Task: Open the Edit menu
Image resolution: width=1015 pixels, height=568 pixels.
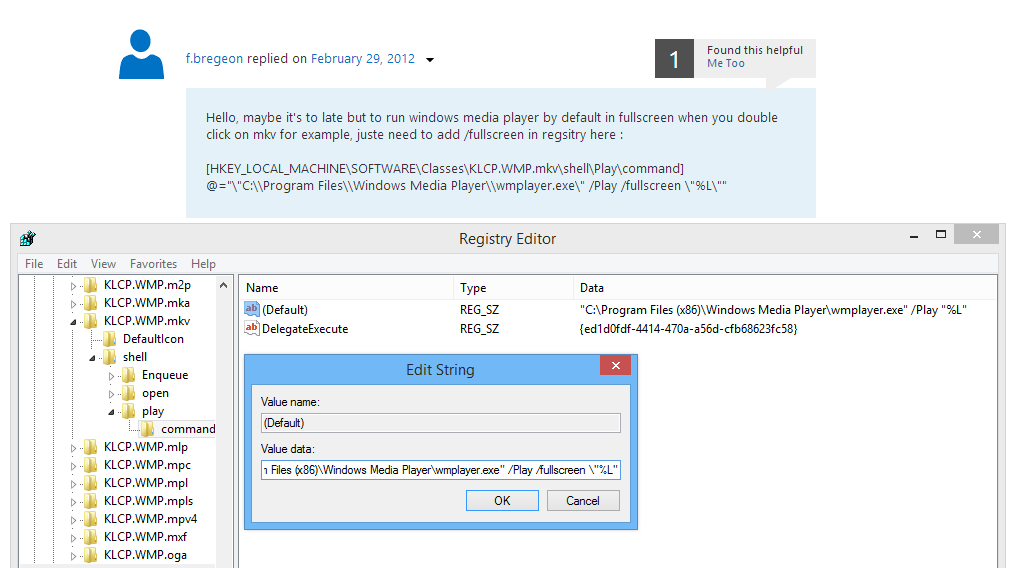Action: tap(67, 264)
